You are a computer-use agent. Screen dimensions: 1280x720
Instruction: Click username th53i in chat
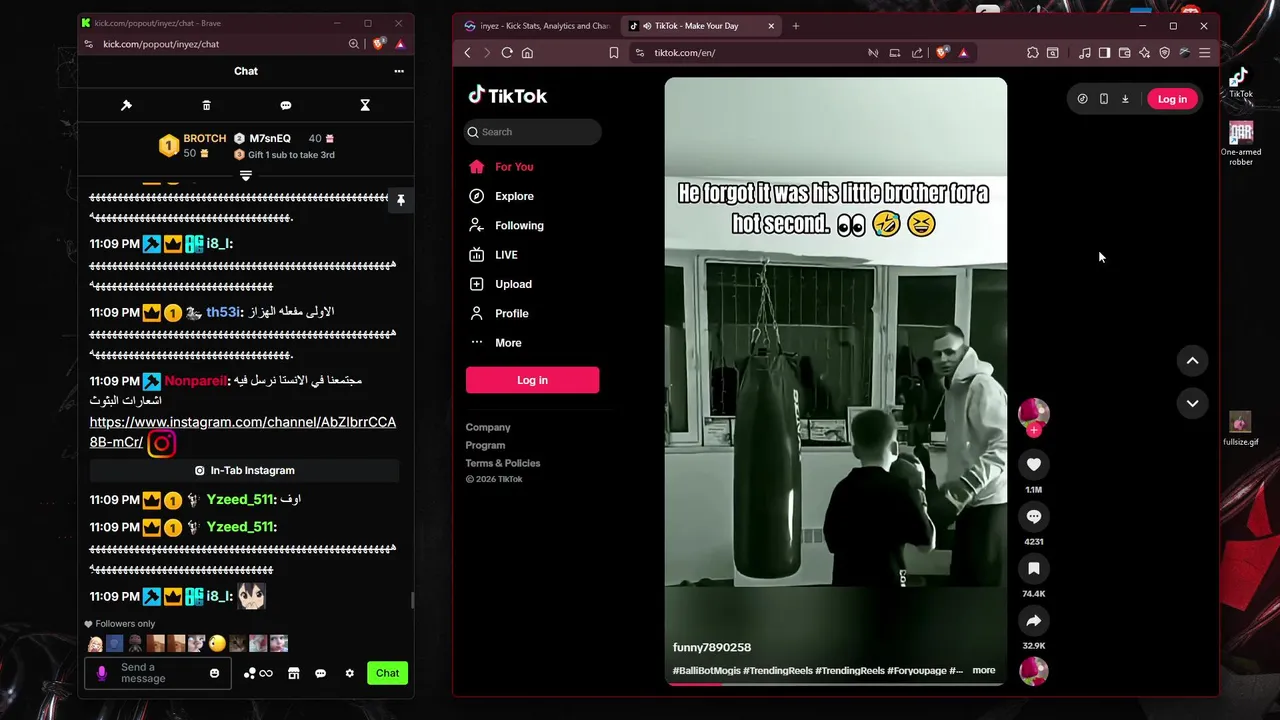[222, 312]
